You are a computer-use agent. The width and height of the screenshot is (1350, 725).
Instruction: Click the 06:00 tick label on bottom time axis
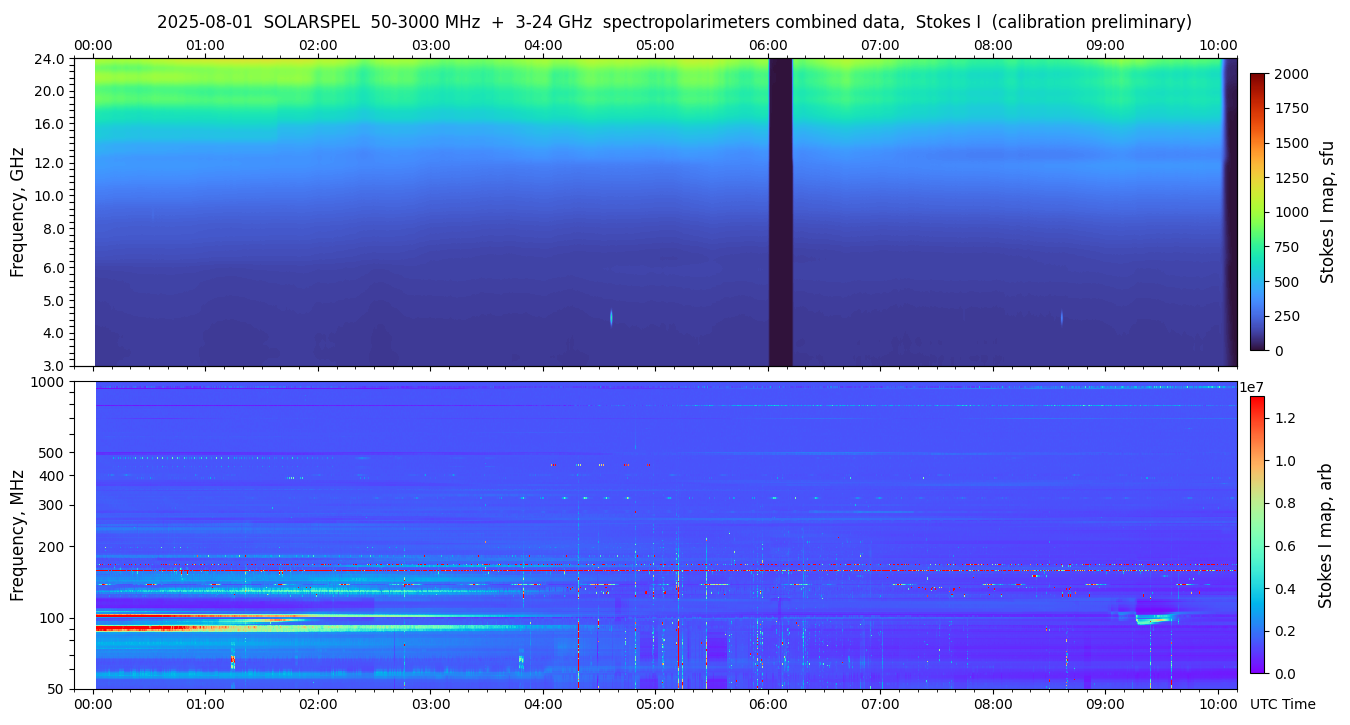coord(767,704)
